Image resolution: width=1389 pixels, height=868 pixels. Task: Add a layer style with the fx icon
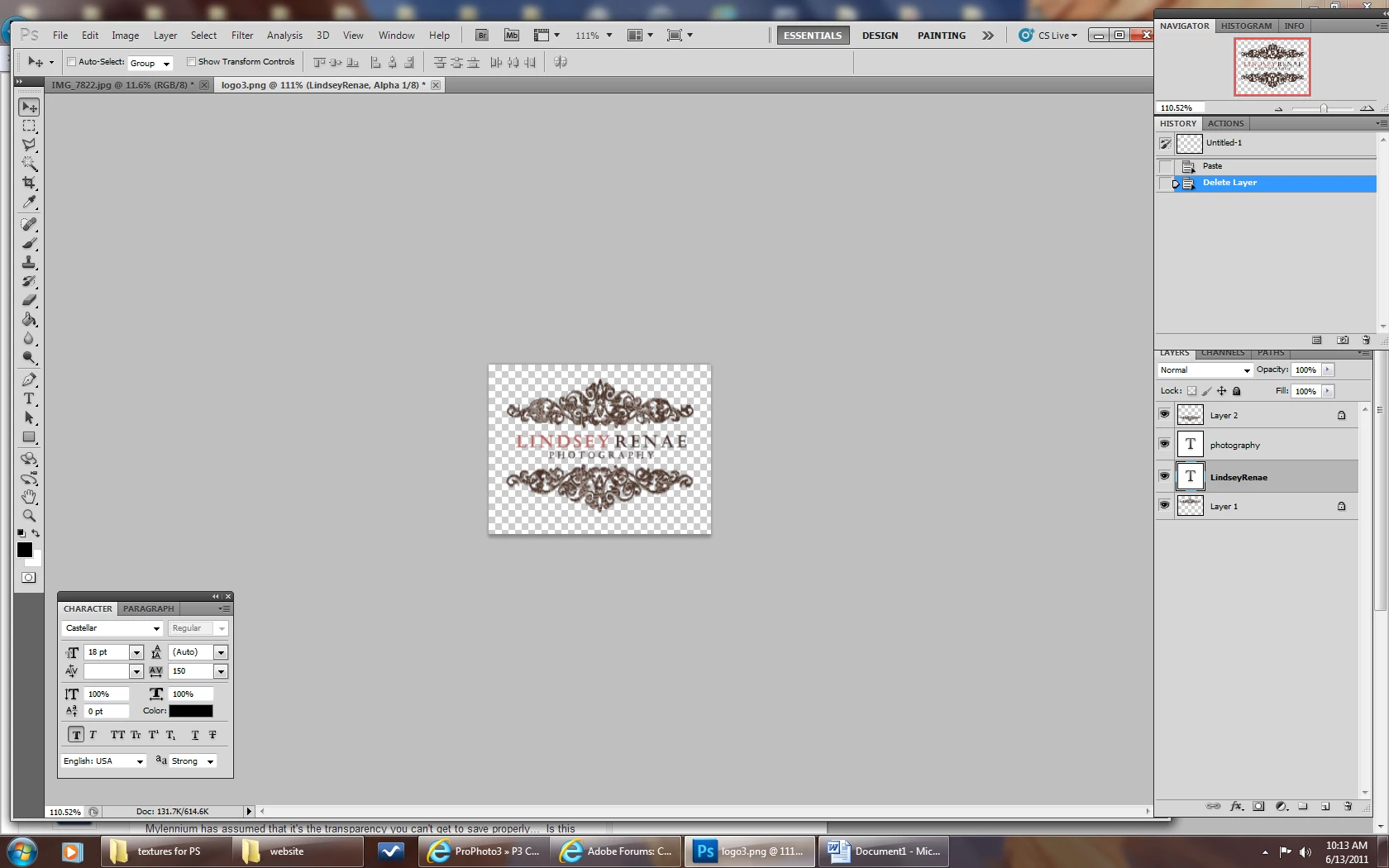pos(1236,806)
